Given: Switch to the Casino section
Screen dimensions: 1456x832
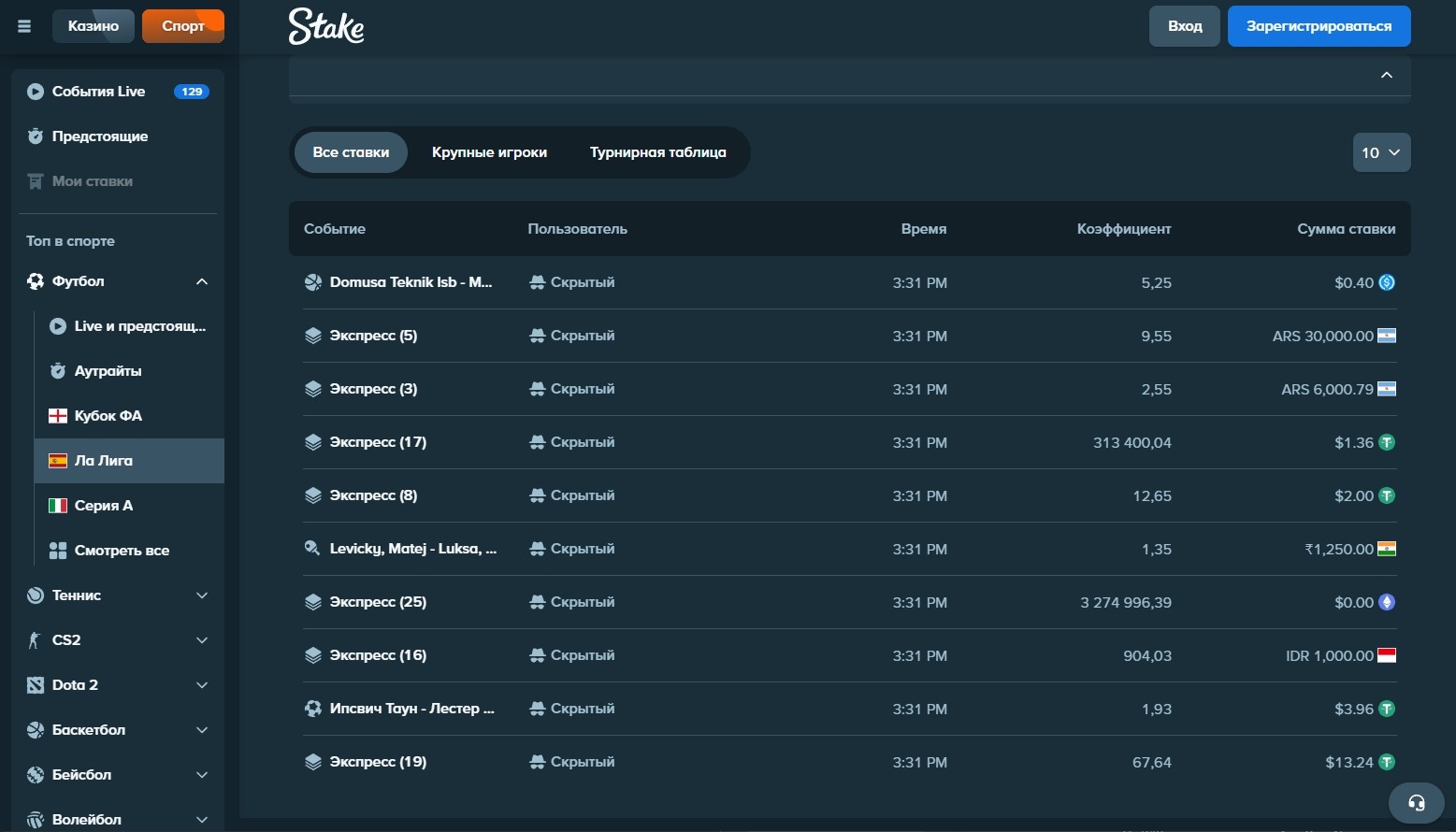Looking at the screenshot, I should [94, 26].
